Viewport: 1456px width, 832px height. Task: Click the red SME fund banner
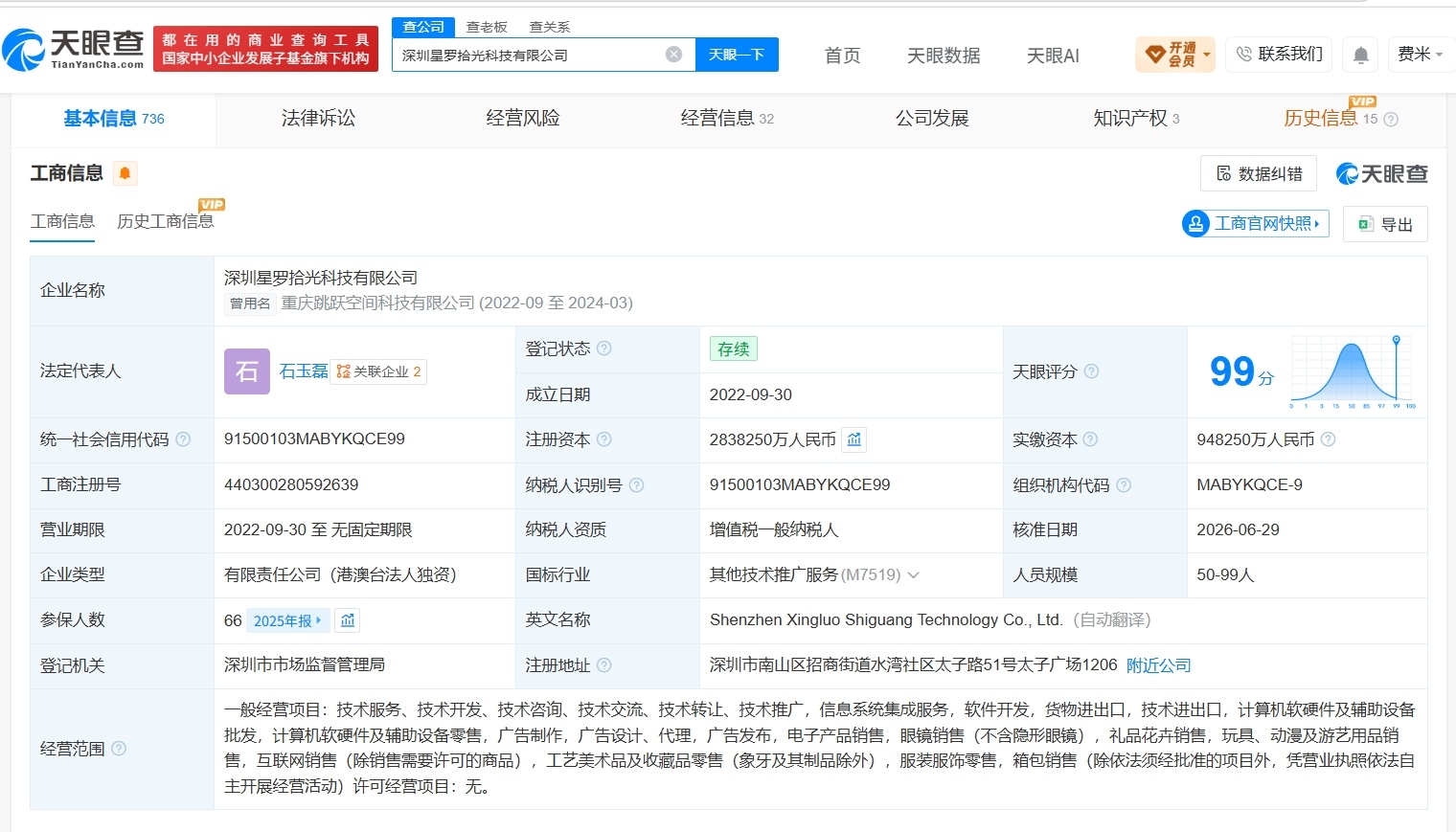coord(265,49)
